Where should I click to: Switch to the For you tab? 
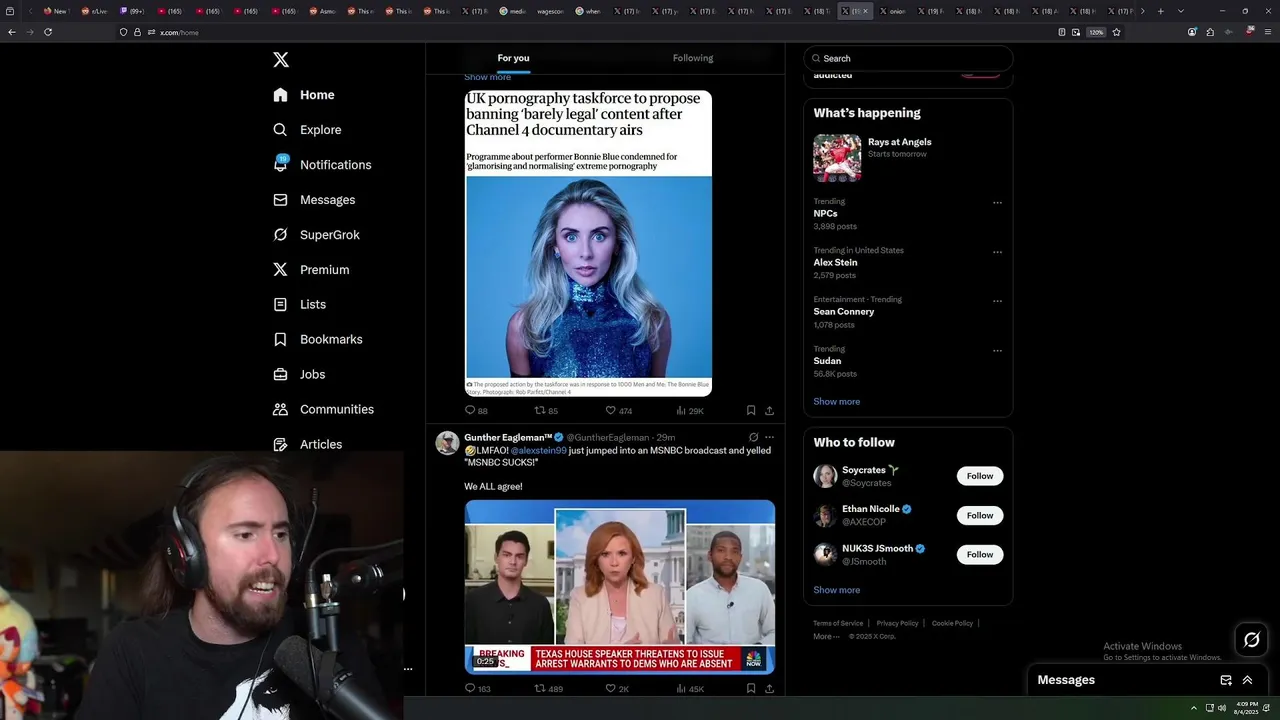click(x=514, y=58)
